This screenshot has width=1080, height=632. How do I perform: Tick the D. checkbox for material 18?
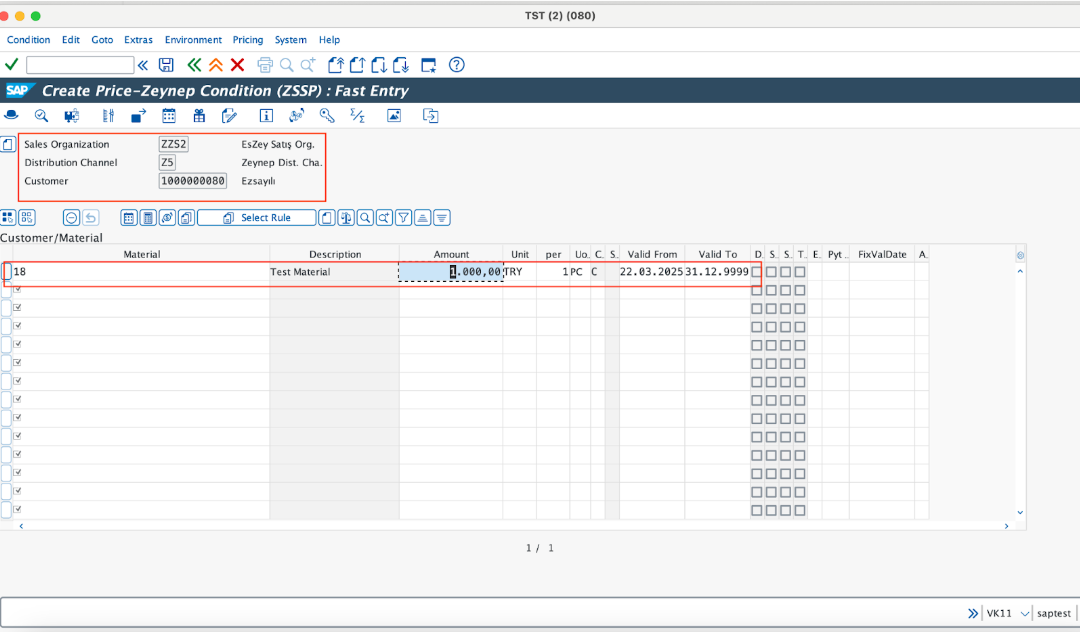pos(757,272)
